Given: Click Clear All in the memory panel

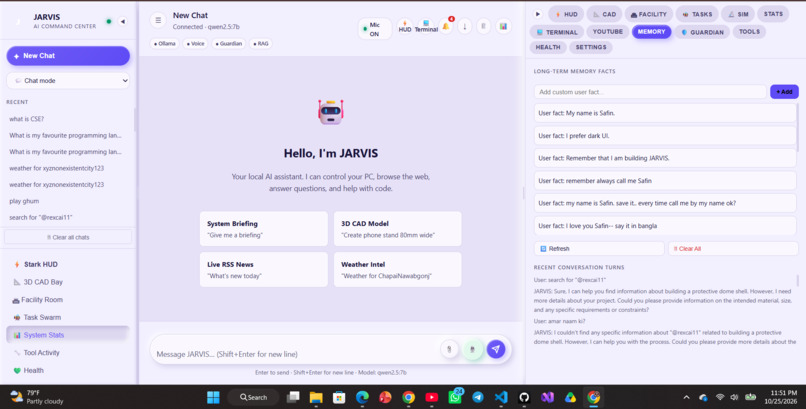Looking at the screenshot, I should [733, 249].
